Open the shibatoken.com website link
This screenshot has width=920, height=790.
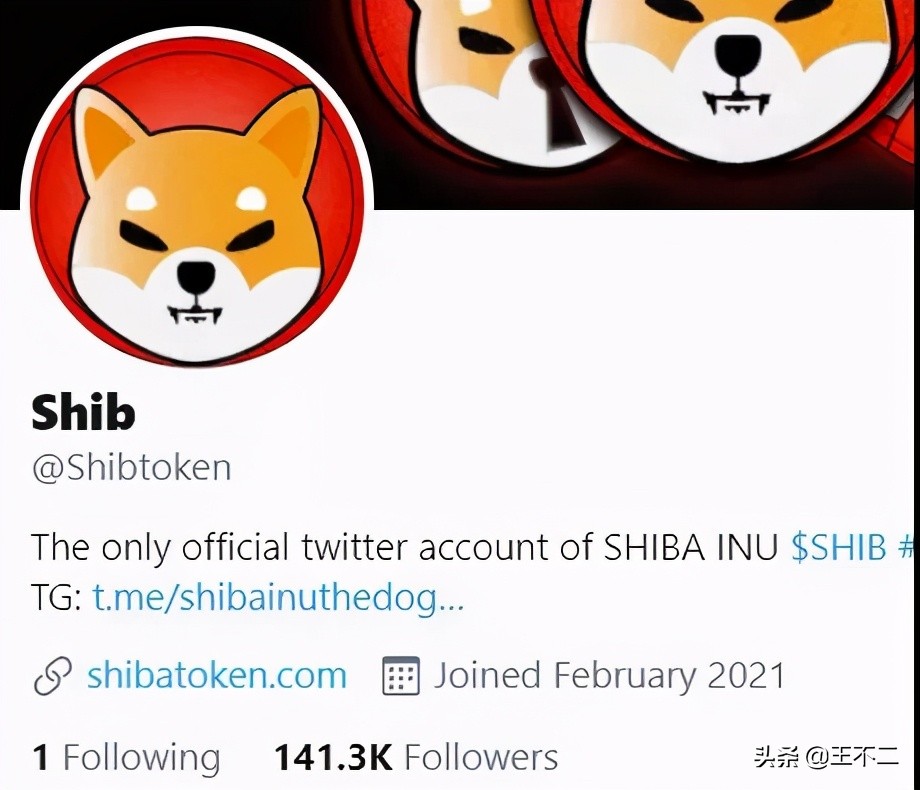point(217,676)
